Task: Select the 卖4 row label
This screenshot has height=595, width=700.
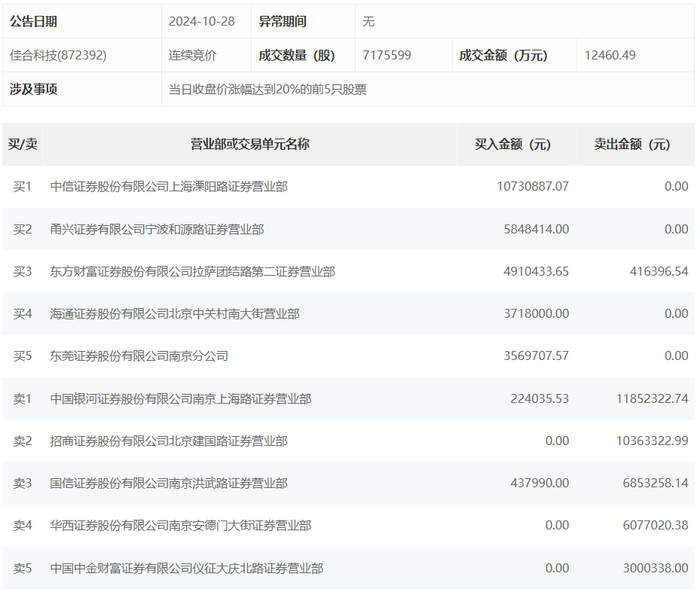Action: (x=22, y=525)
